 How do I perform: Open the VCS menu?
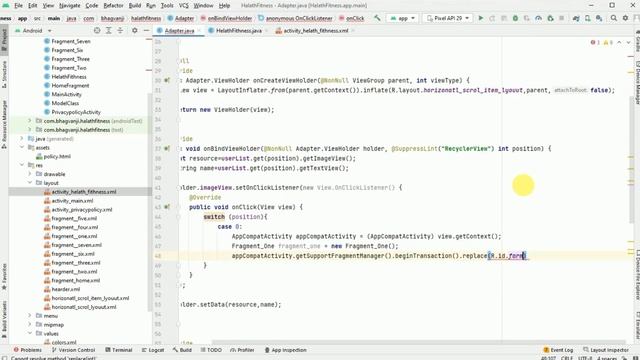tap(184, 5)
